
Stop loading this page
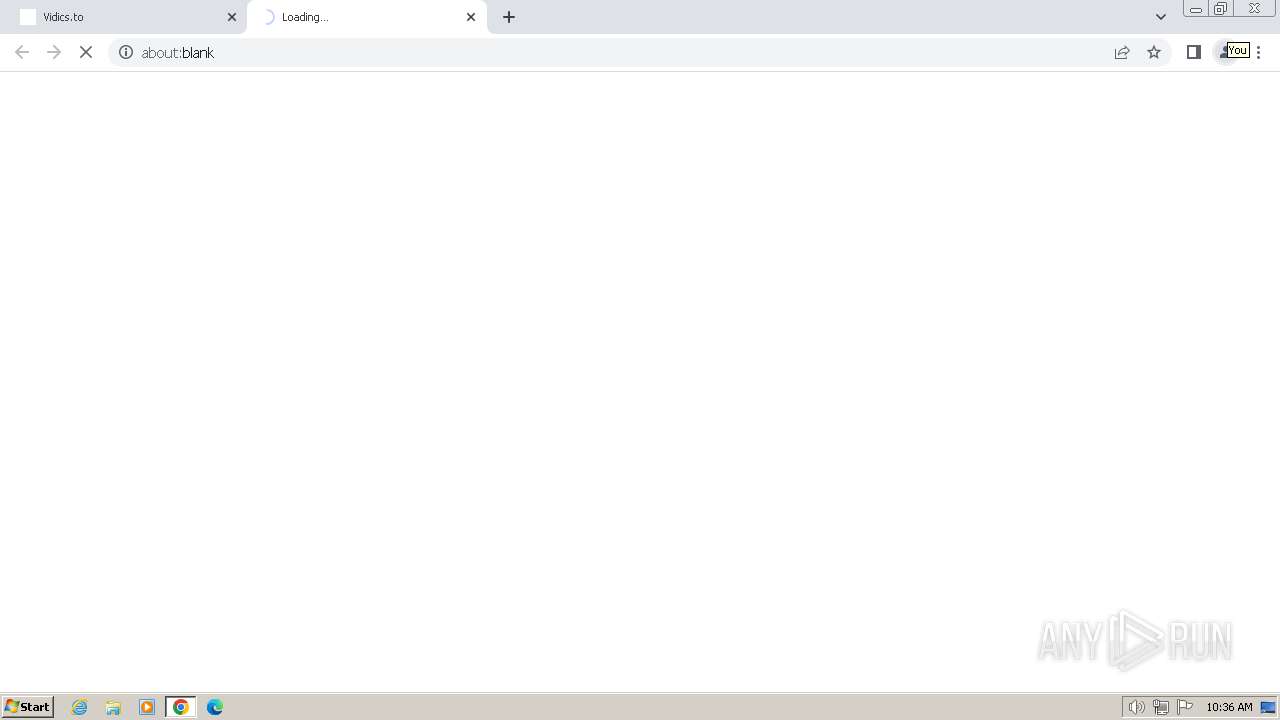coord(86,52)
